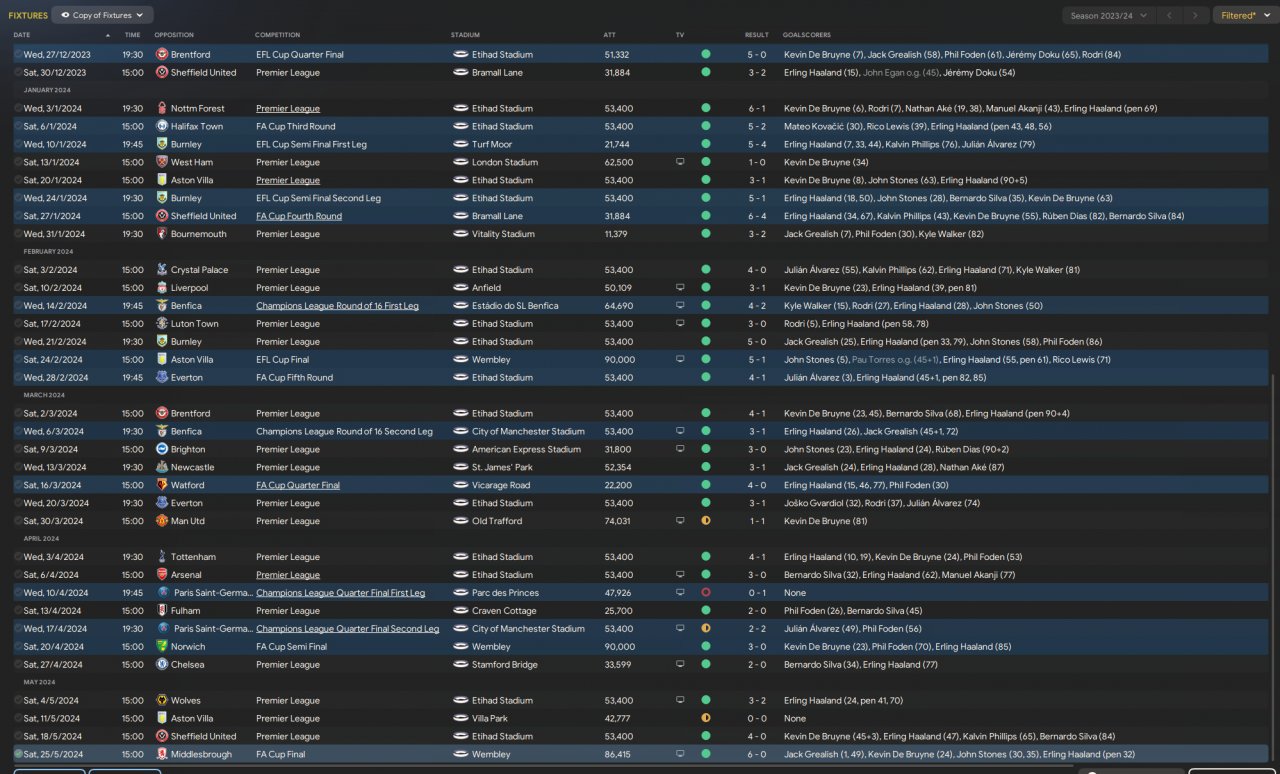Sort by the Att column header
Image resolution: width=1280 pixels, height=774 pixels.
610,35
